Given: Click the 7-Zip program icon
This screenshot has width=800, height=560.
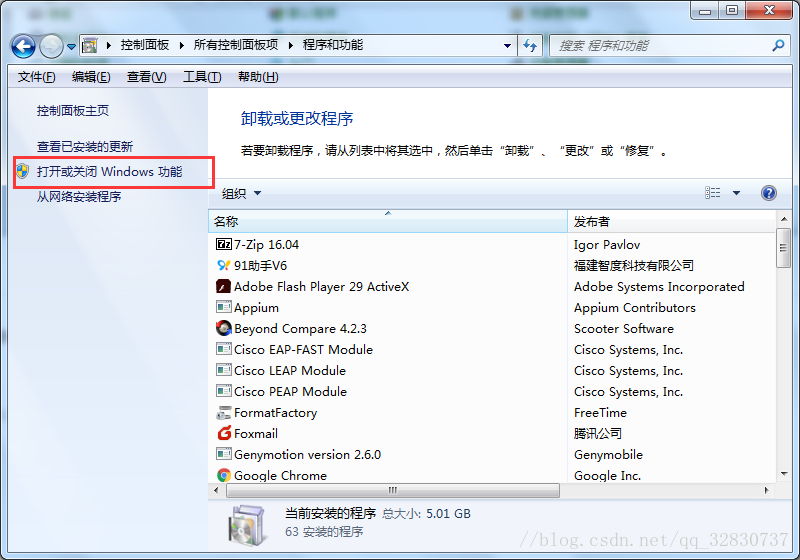Looking at the screenshot, I should point(223,244).
